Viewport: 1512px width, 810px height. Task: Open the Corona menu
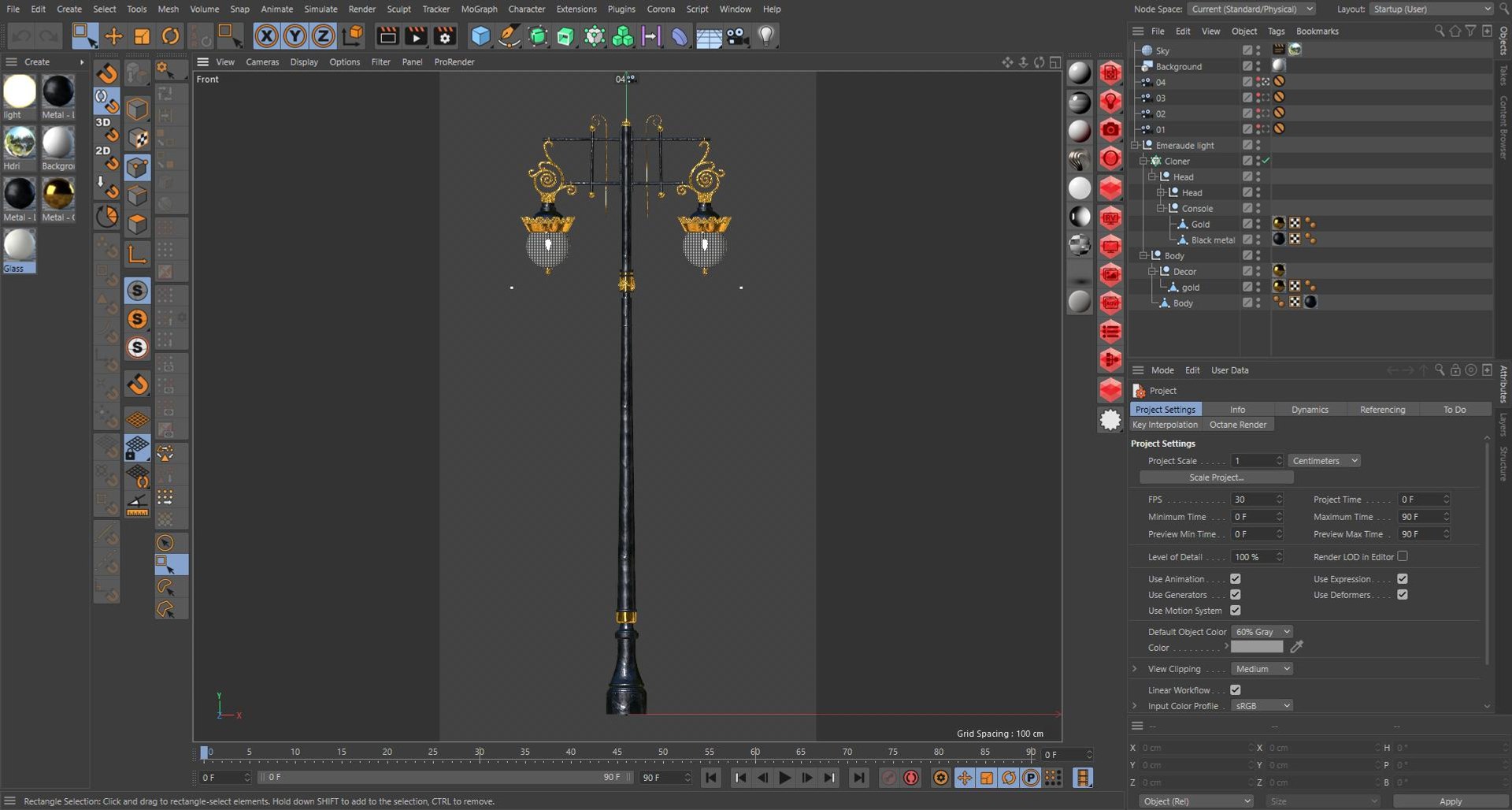pyautogui.click(x=661, y=9)
